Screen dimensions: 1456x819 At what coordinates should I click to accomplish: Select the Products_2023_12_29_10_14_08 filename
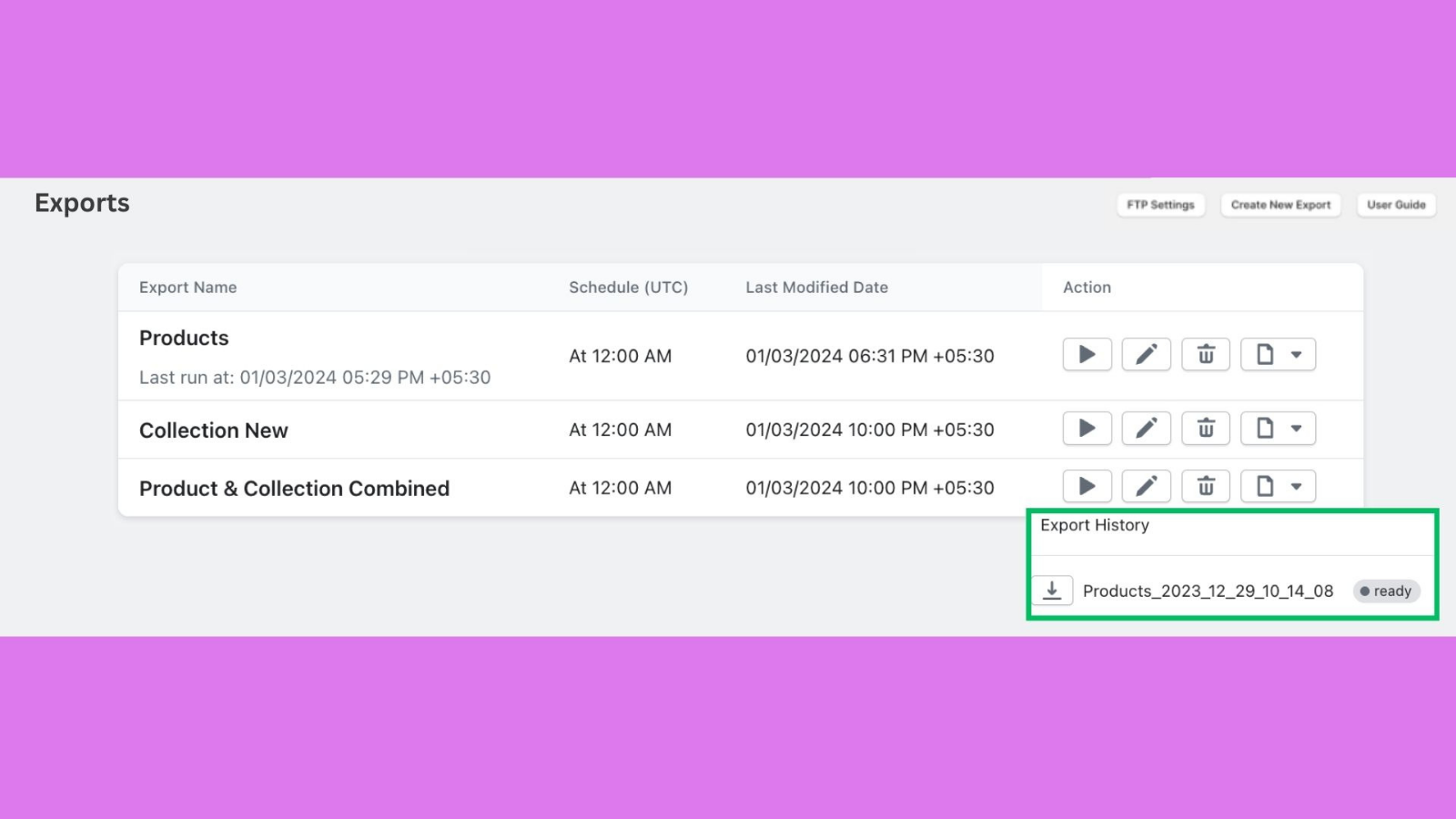pyautogui.click(x=1208, y=590)
